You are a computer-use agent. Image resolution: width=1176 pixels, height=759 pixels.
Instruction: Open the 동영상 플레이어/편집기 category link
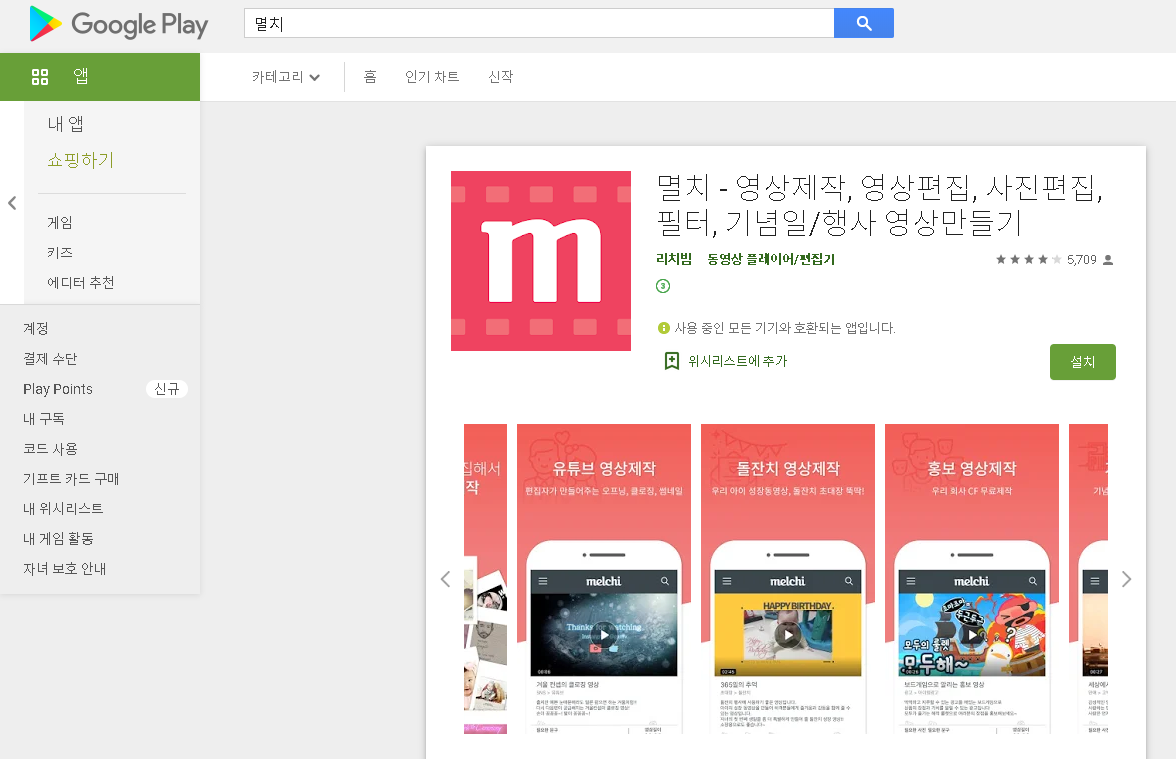pos(771,259)
